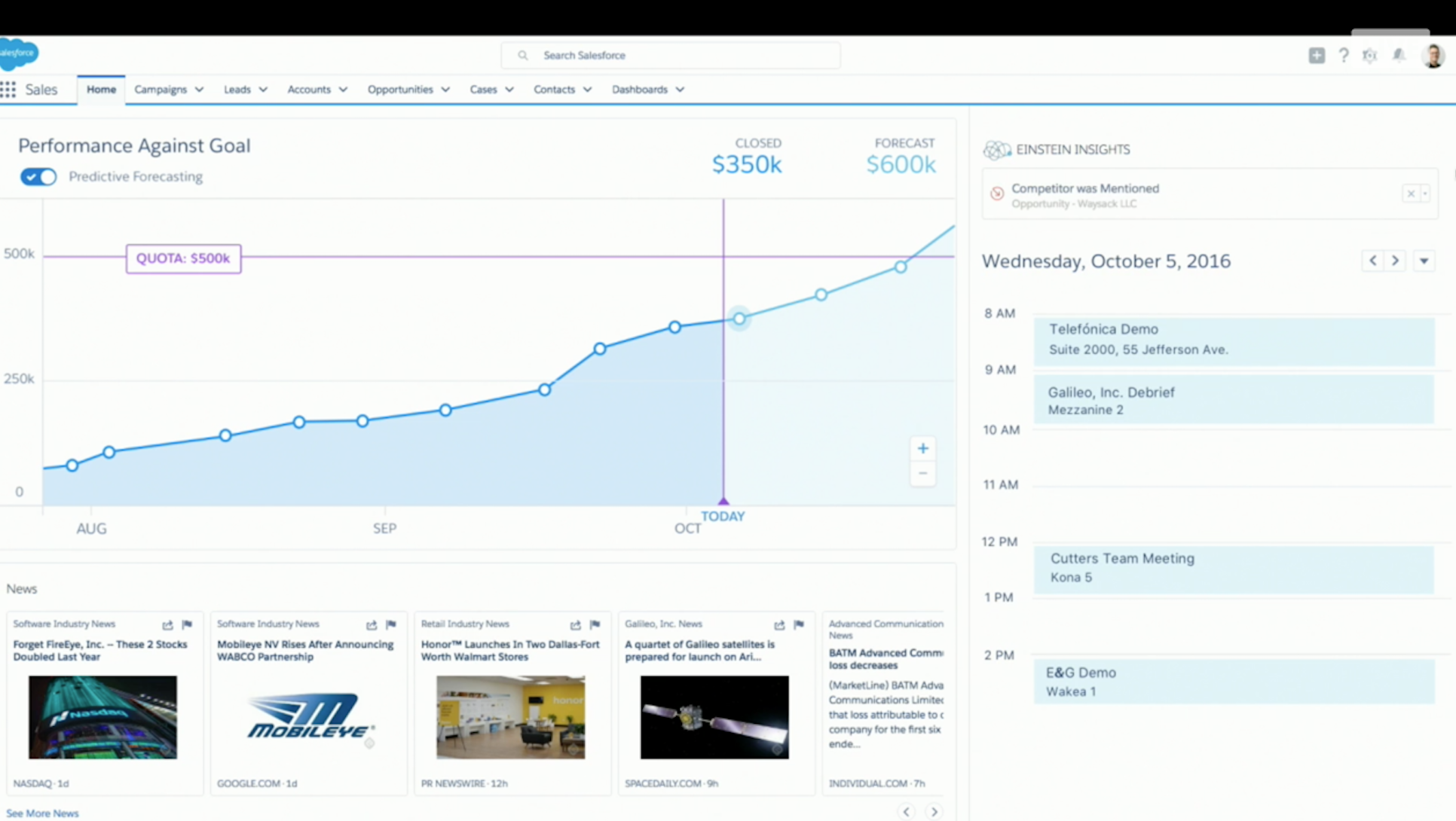Viewport: 1456px width, 821px height.
Task: Click the TODAY marker on the chart
Action: pyautogui.click(x=723, y=516)
